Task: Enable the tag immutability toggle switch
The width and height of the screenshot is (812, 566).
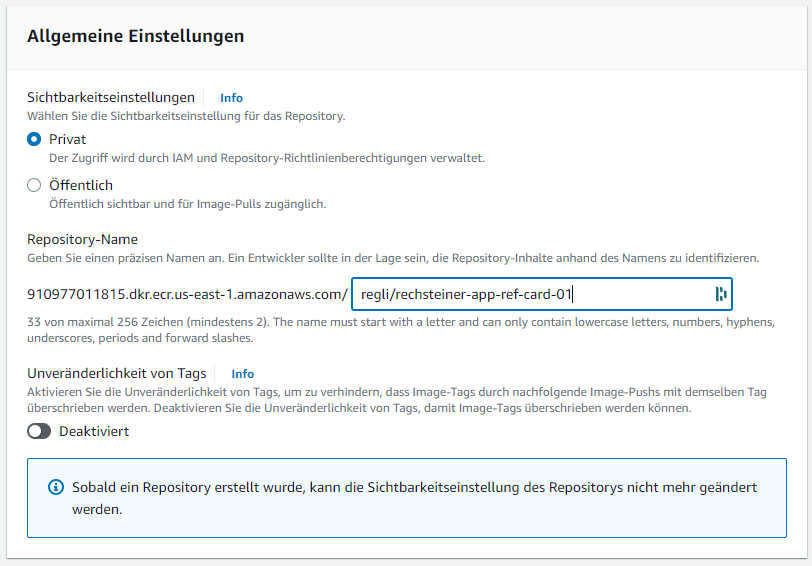Action: click(39, 432)
